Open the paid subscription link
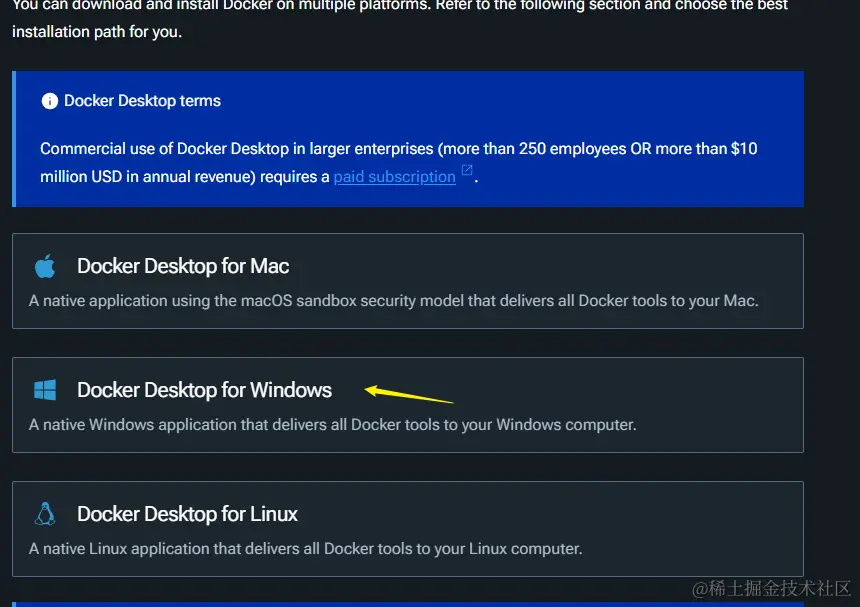This screenshot has height=607, width=860. [394, 177]
